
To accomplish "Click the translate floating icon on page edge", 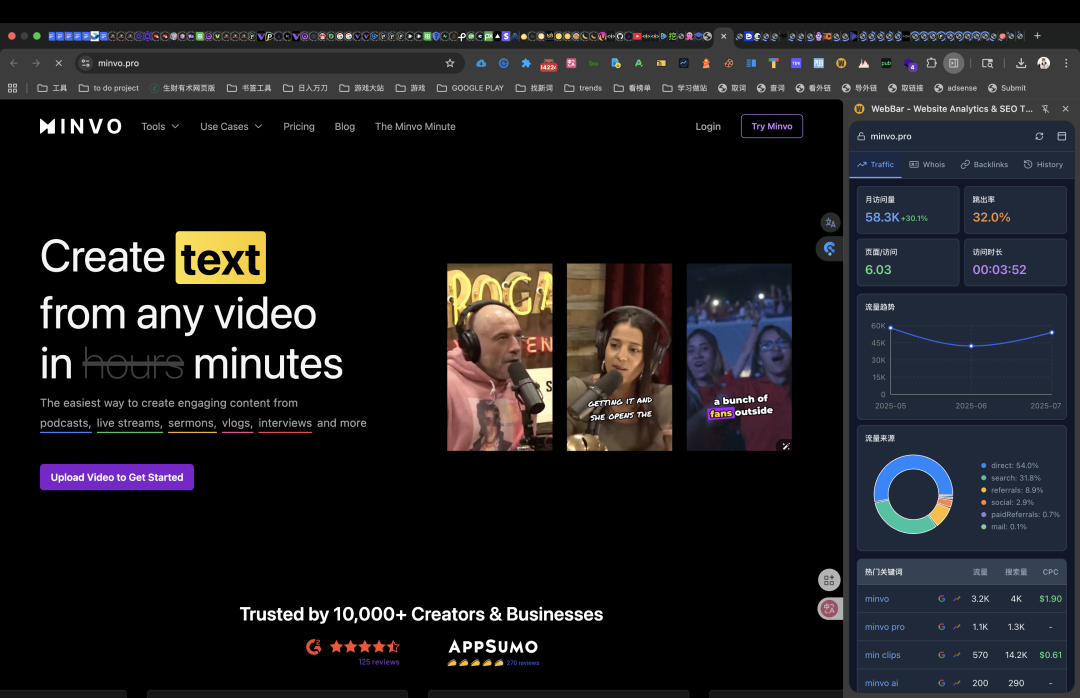I will 830,223.
